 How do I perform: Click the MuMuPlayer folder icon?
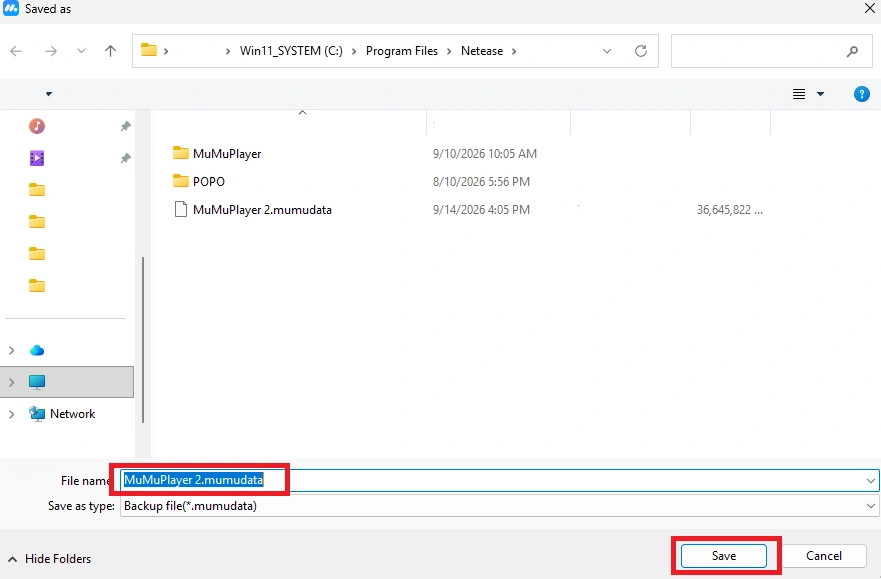[180, 153]
